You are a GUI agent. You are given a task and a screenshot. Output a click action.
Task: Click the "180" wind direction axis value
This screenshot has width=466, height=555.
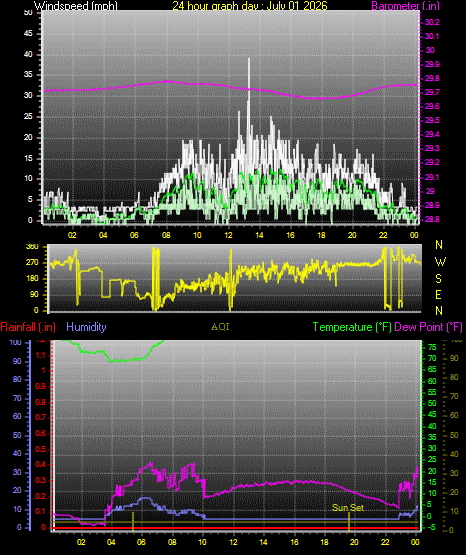click(32, 279)
